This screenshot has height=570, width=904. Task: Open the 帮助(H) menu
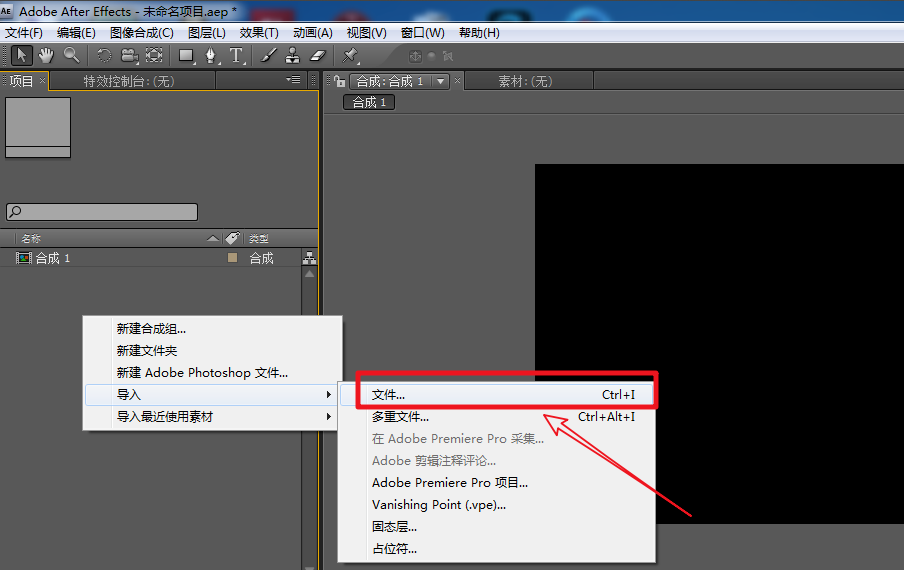pos(479,33)
